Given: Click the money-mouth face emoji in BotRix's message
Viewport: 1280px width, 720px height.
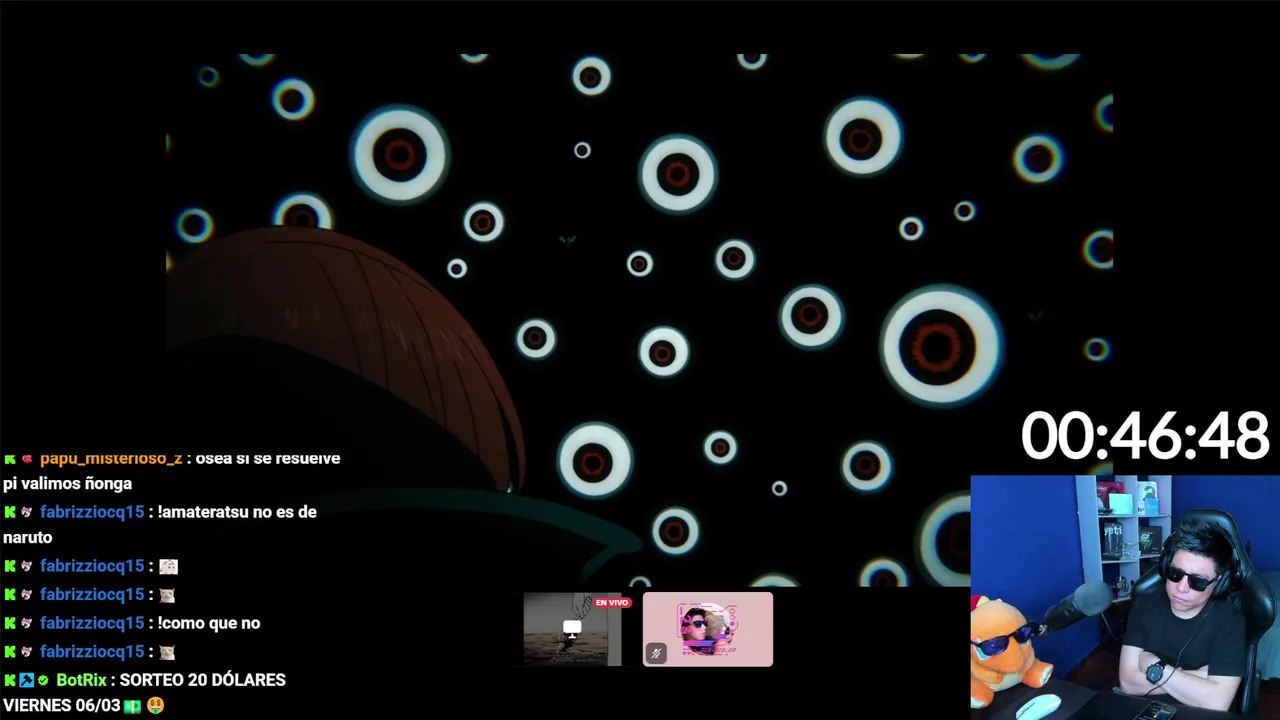Looking at the screenshot, I should [x=155, y=706].
